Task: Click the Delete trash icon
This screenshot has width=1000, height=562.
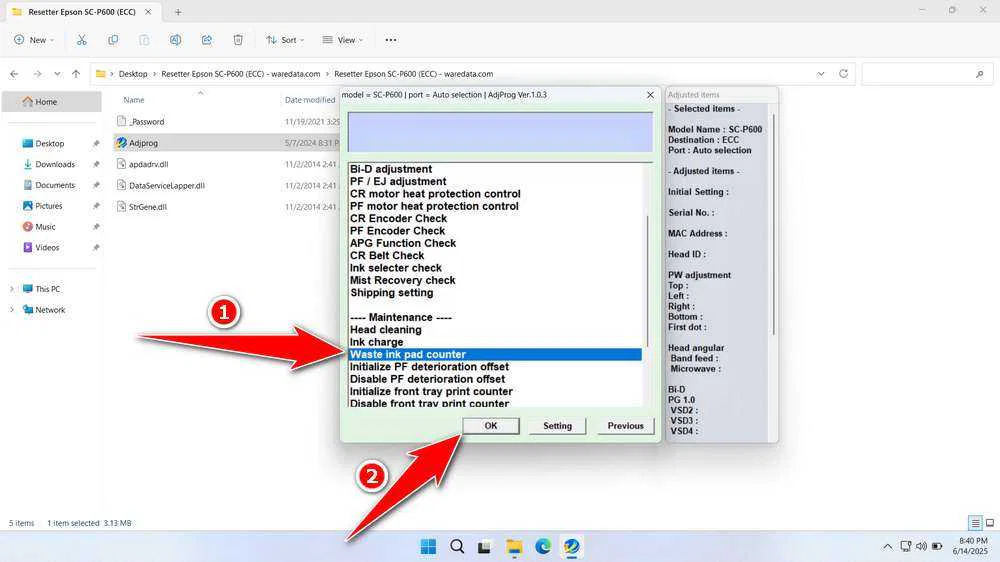Action: pos(238,40)
